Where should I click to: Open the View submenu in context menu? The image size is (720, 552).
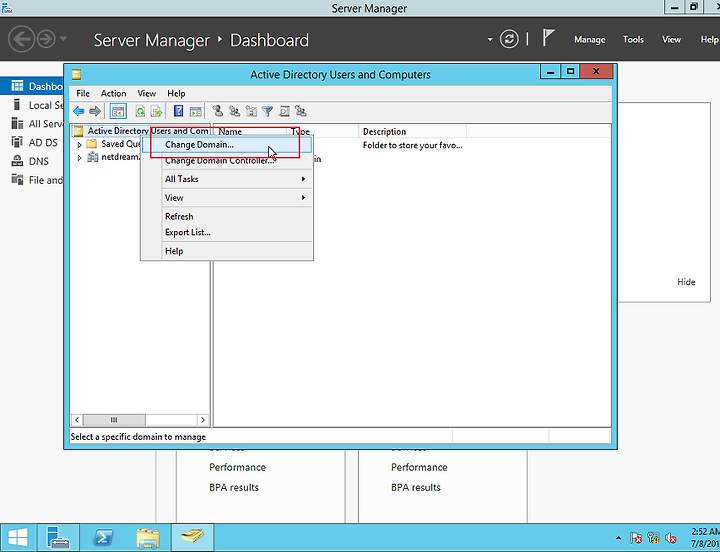(236, 197)
